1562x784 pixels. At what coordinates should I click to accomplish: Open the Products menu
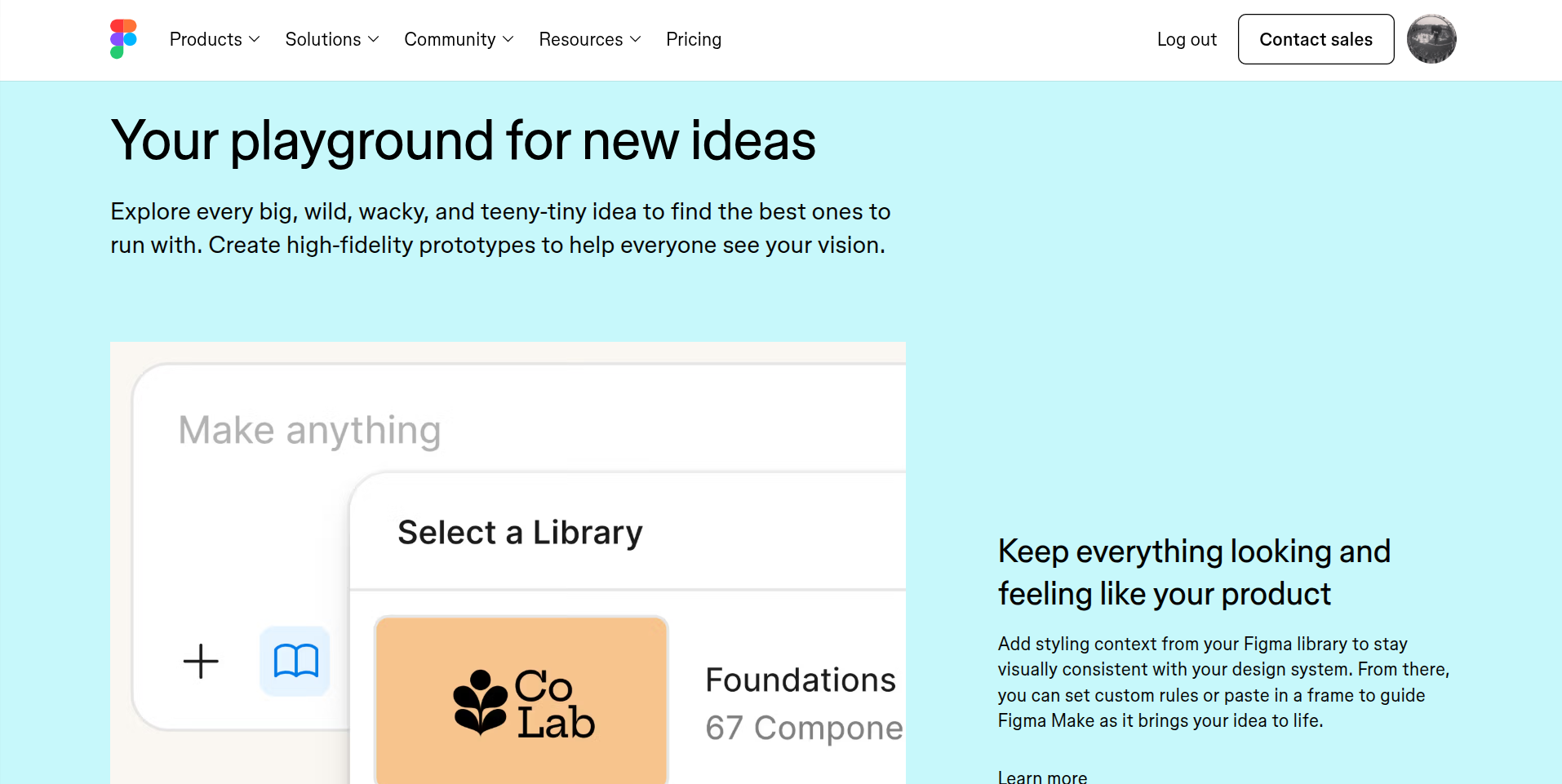pyautogui.click(x=206, y=39)
